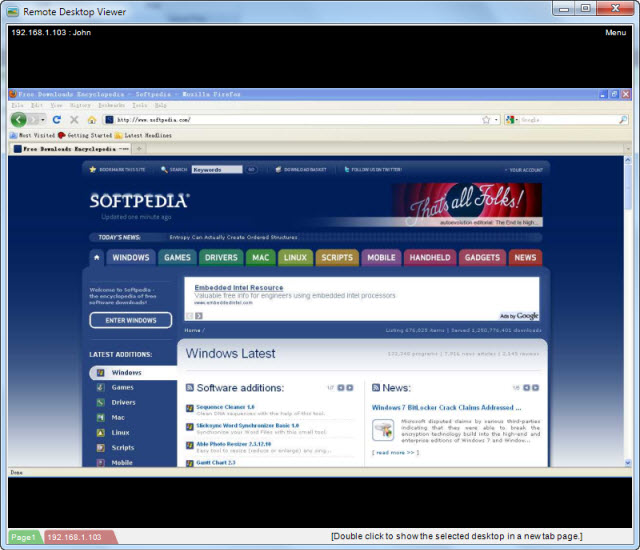
Task: Click previous arrow in News section
Action: [527, 388]
